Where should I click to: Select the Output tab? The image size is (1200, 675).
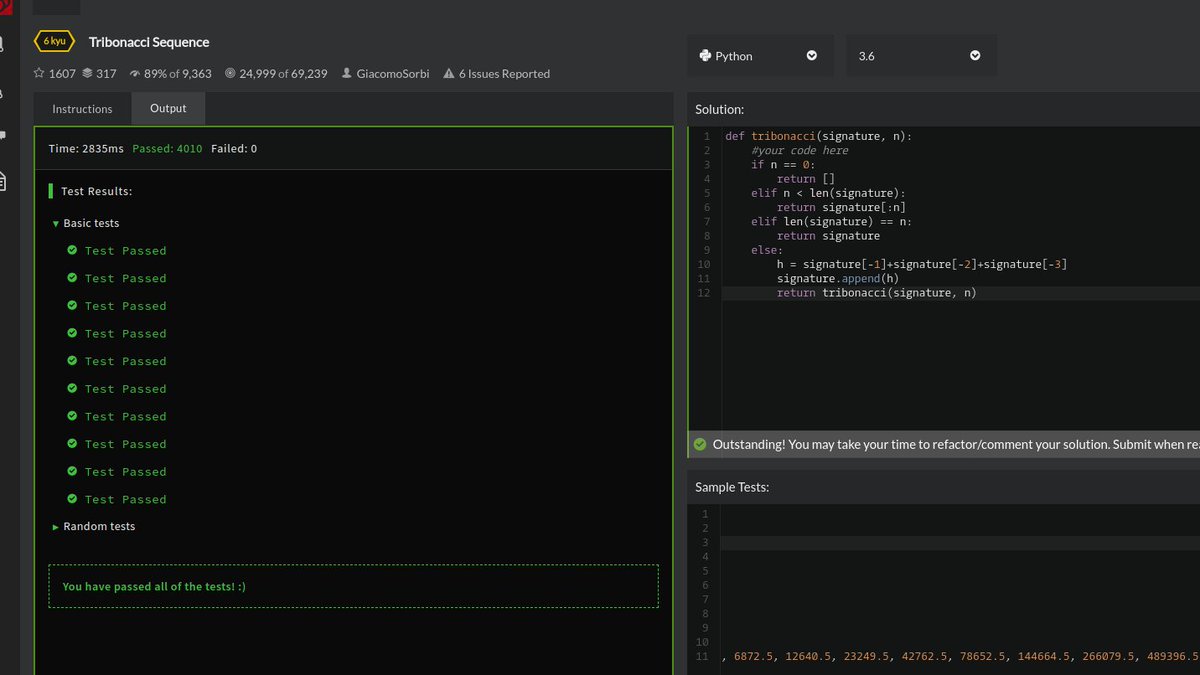pos(168,109)
